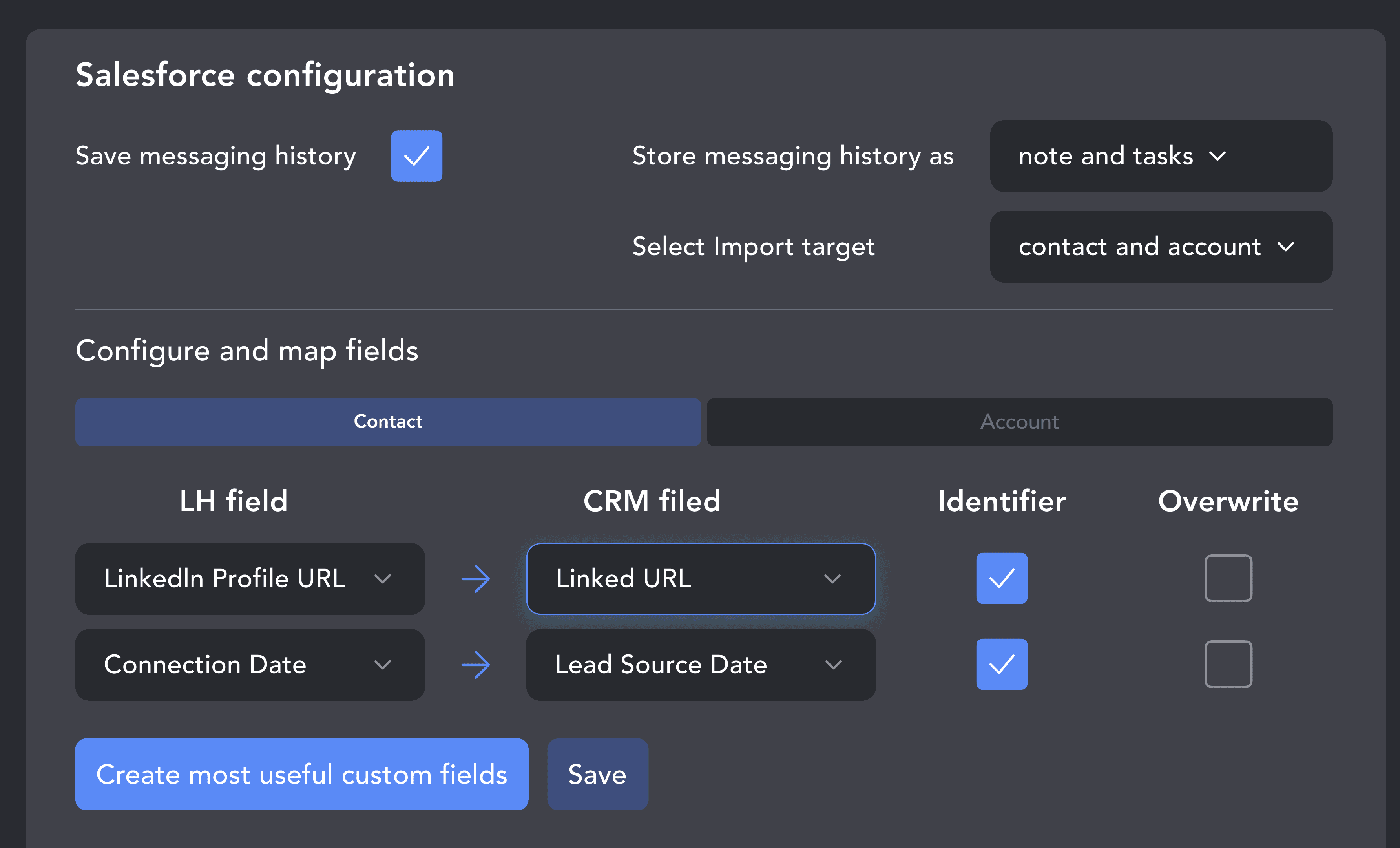This screenshot has height=848, width=1400.
Task: Toggle Identifier checkbox for Linked URL row
Action: [x=1002, y=578]
